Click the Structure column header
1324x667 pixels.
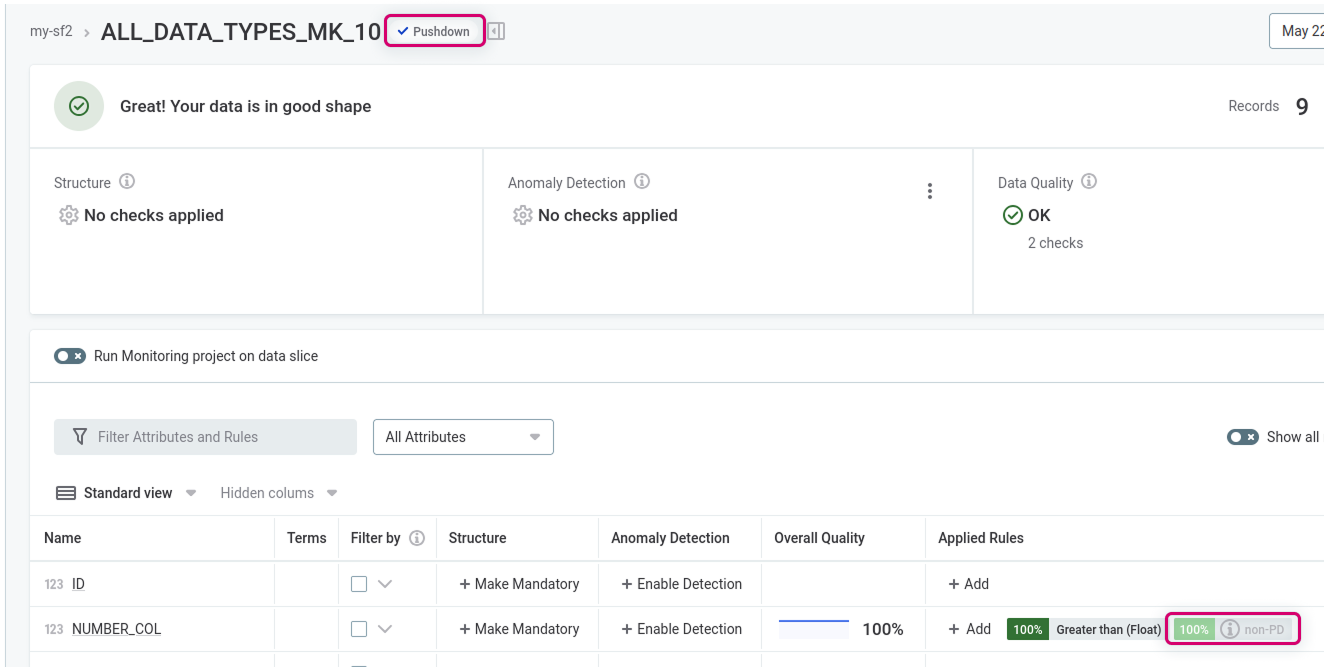(477, 538)
